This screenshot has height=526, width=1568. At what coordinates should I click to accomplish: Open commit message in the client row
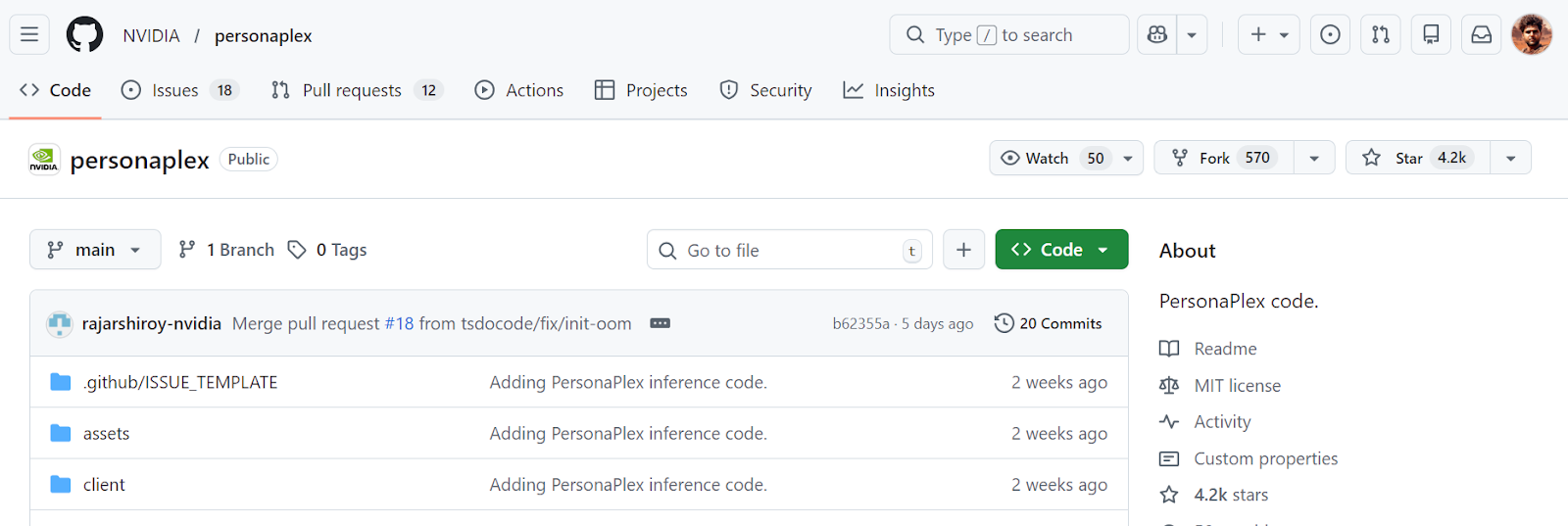pos(628,484)
